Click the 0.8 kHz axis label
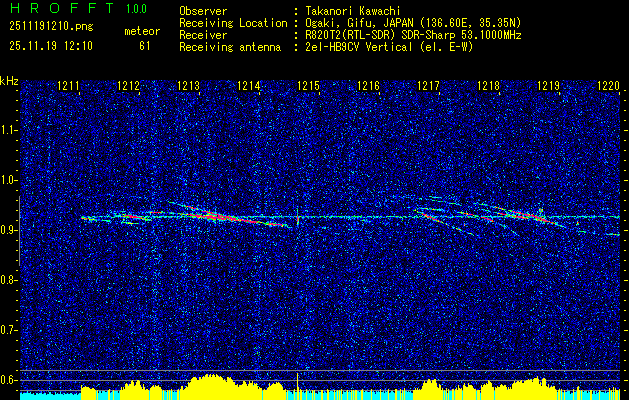The image size is (629, 400). point(9,280)
